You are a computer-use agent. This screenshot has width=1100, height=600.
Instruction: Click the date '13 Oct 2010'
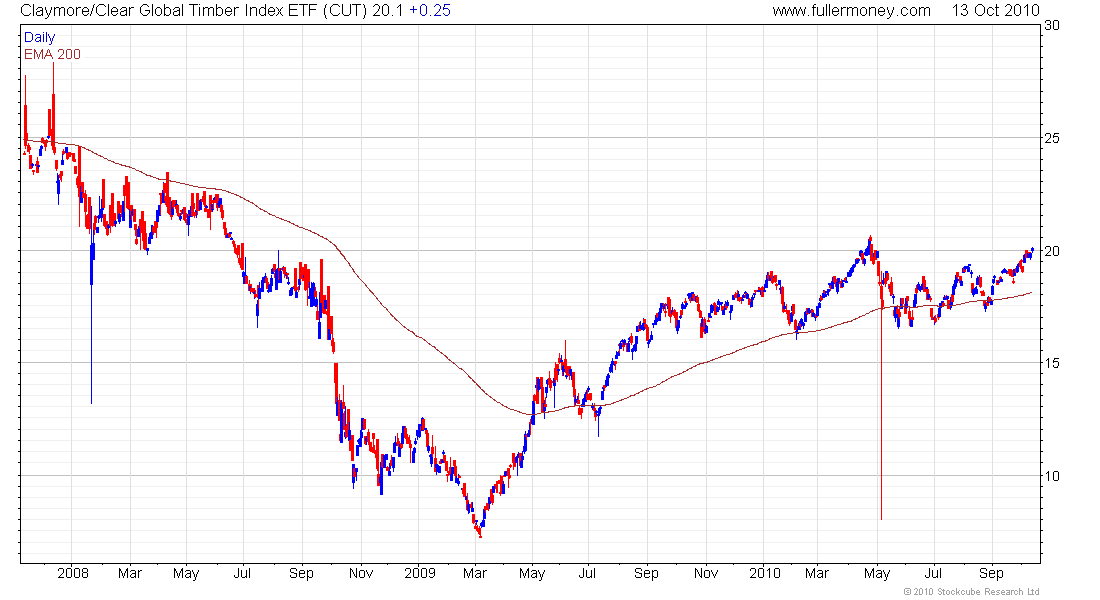tap(995, 11)
